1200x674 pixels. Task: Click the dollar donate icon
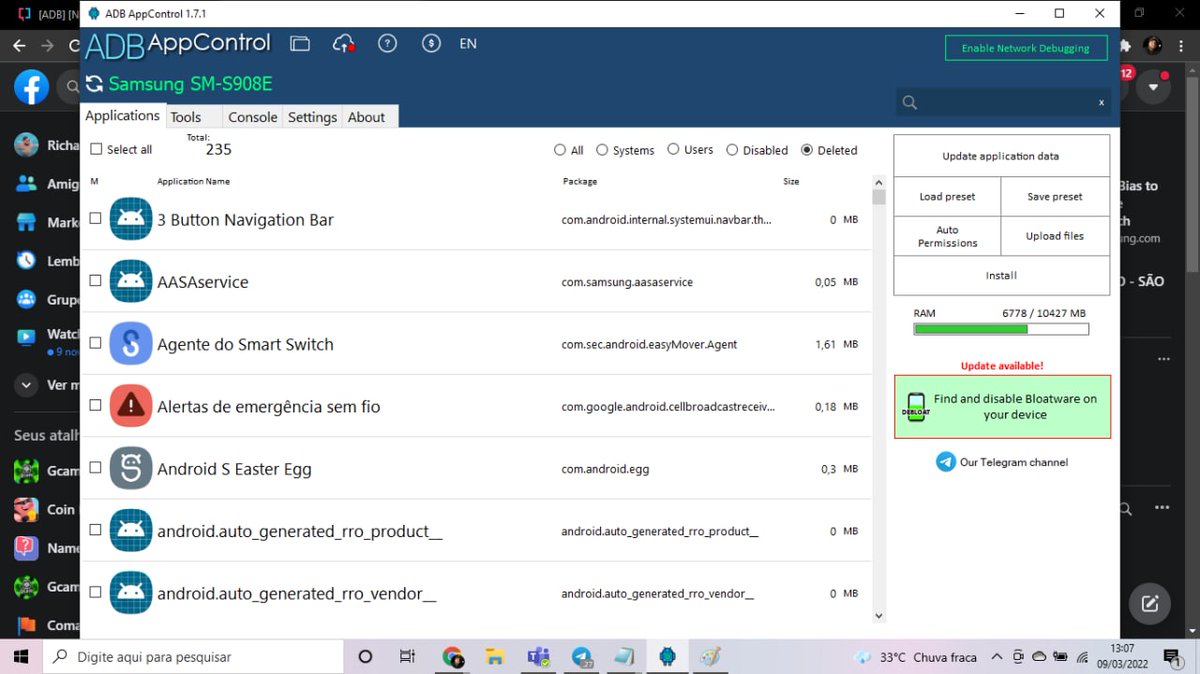[x=431, y=44]
